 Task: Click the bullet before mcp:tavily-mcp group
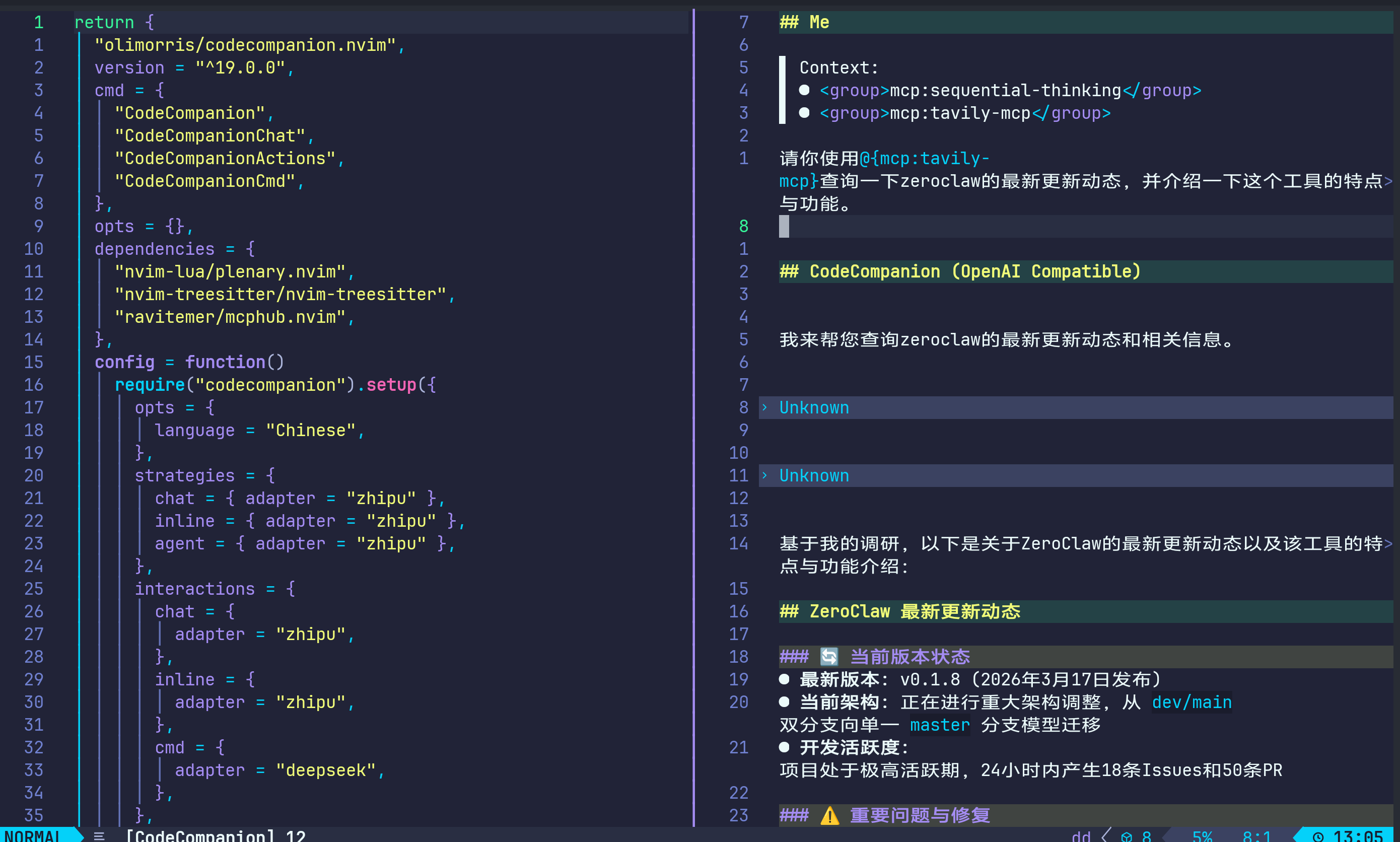804,113
